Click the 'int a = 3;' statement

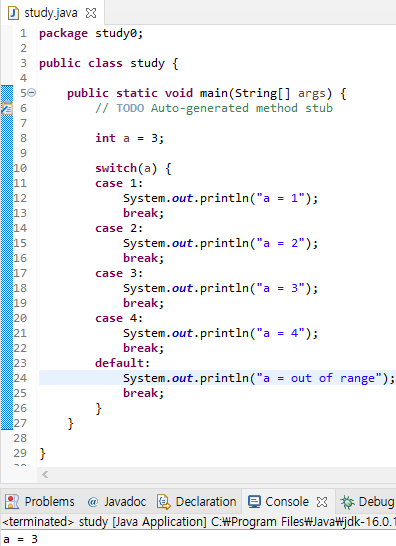(130, 138)
